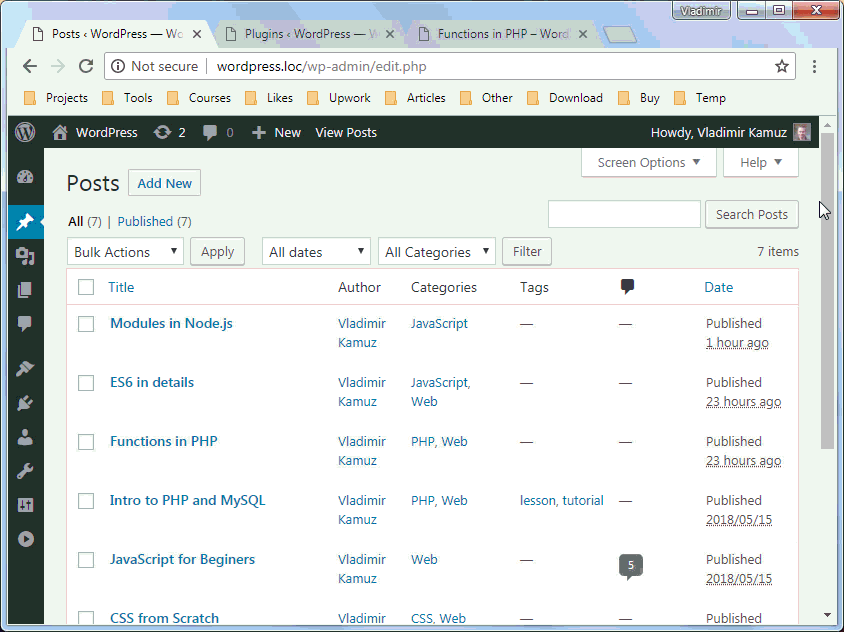Open the Pages sidebar icon
The height and width of the screenshot is (632, 844).
pyautogui.click(x=25, y=290)
